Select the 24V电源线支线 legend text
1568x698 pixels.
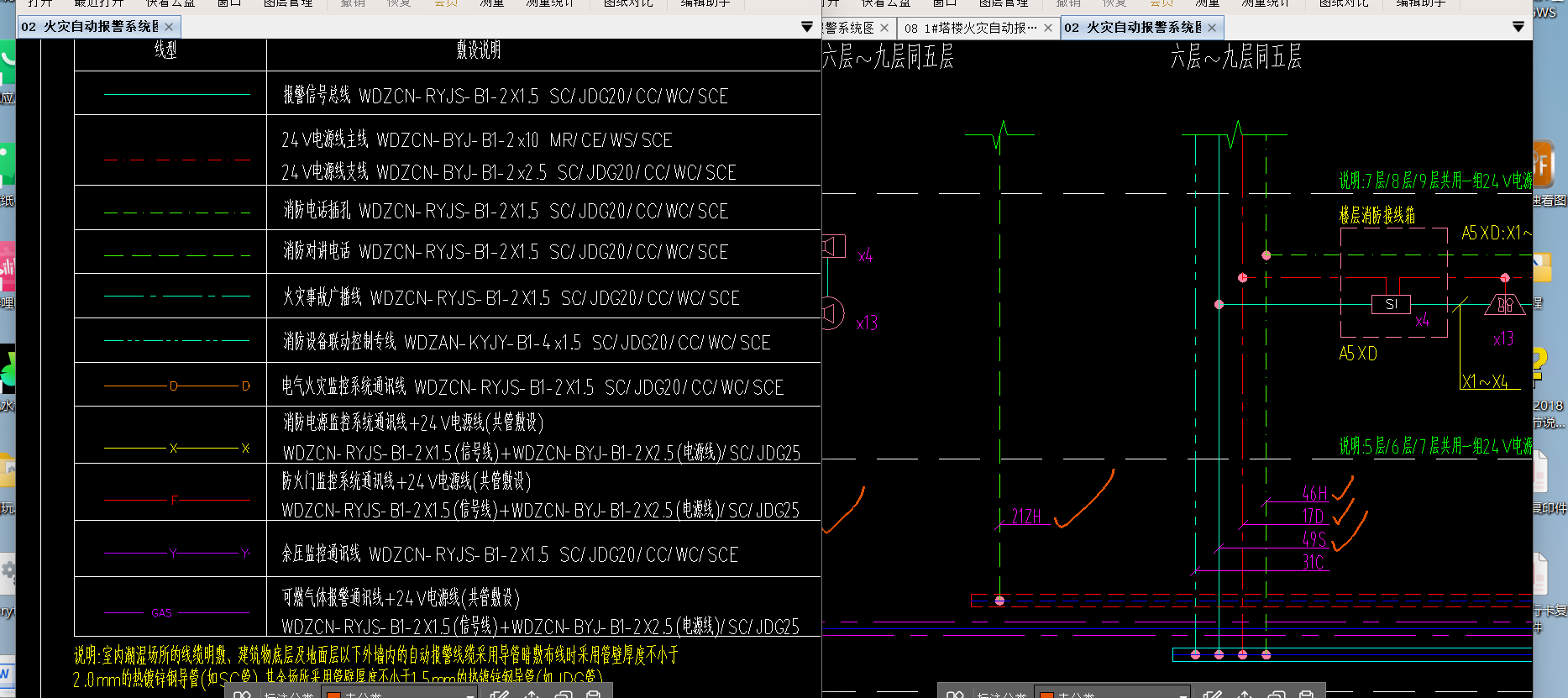point(509,172)
